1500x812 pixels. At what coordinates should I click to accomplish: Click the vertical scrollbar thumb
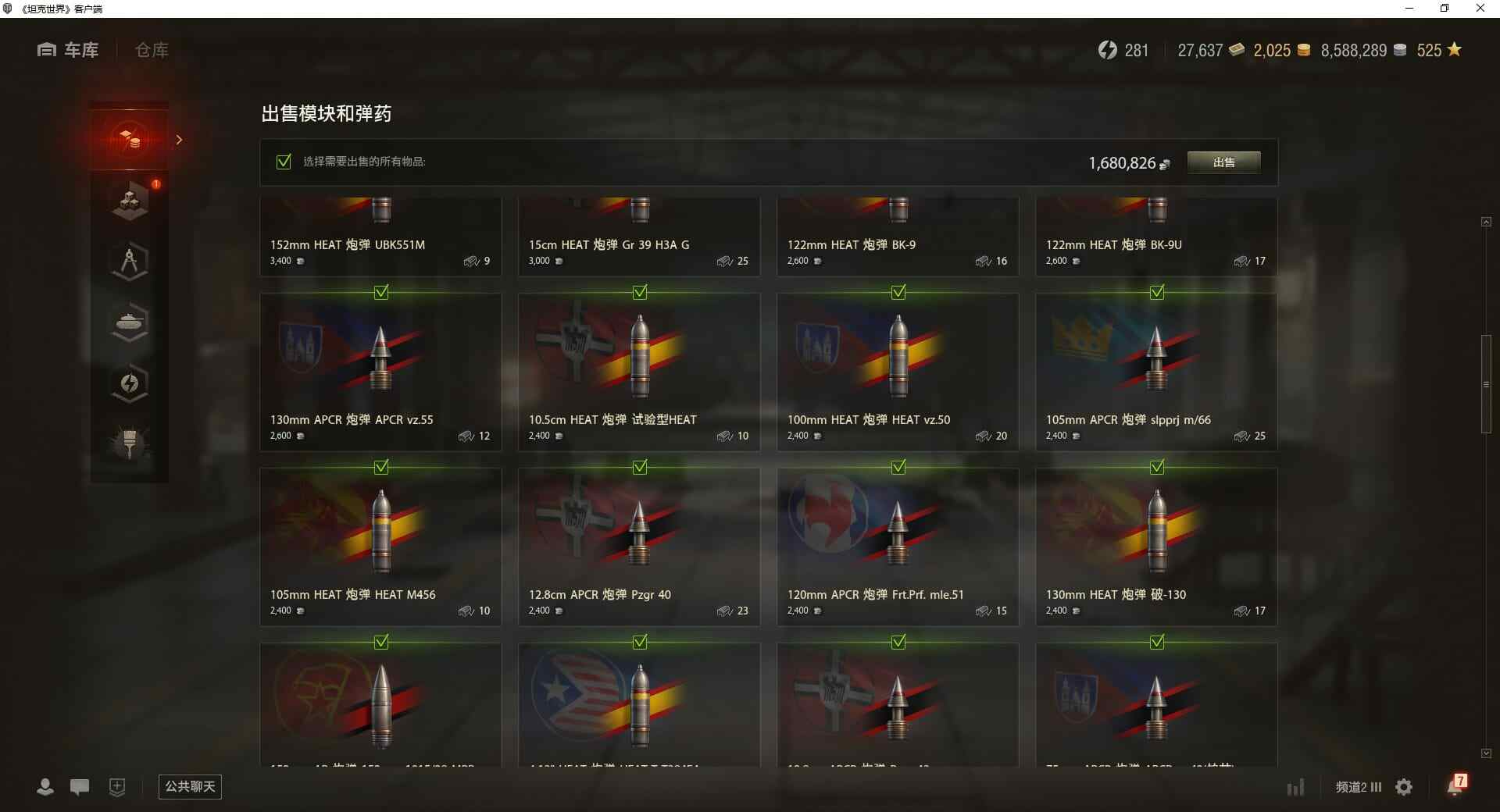[1486, 384]
